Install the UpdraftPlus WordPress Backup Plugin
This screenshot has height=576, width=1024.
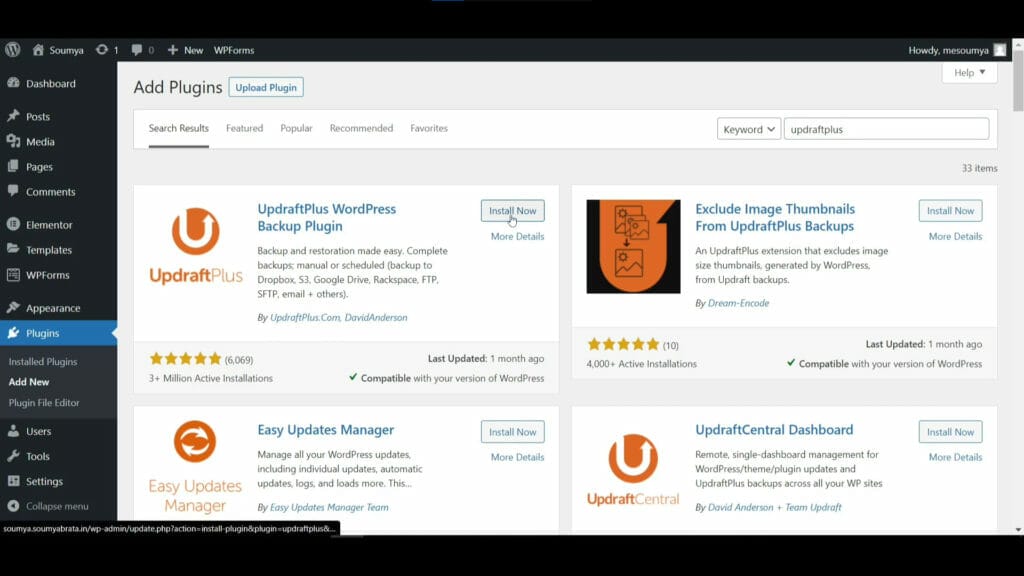[513, 210]
